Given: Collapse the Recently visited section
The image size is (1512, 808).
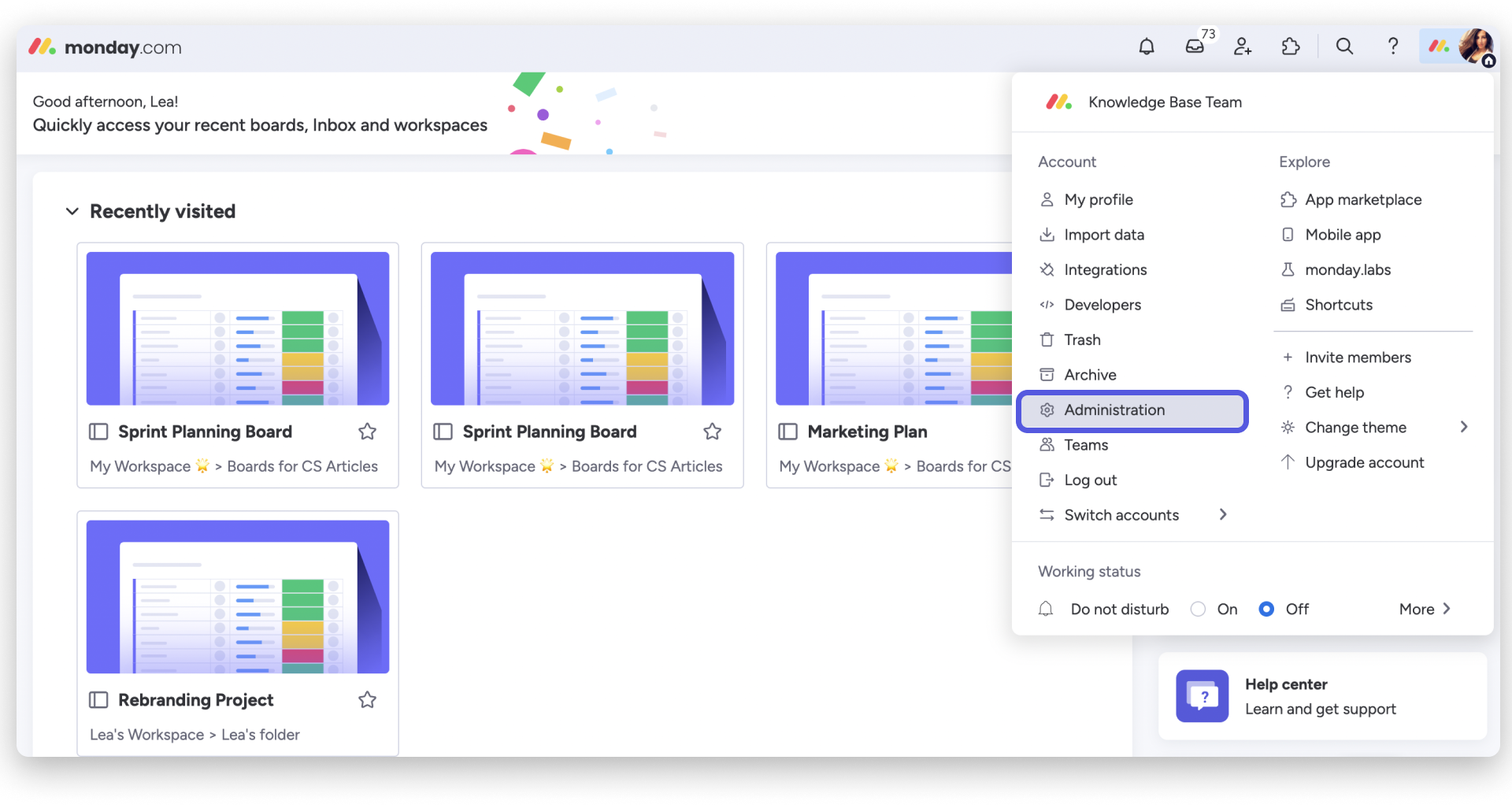Looking at the screenshot, I should (x=72, y=211).
